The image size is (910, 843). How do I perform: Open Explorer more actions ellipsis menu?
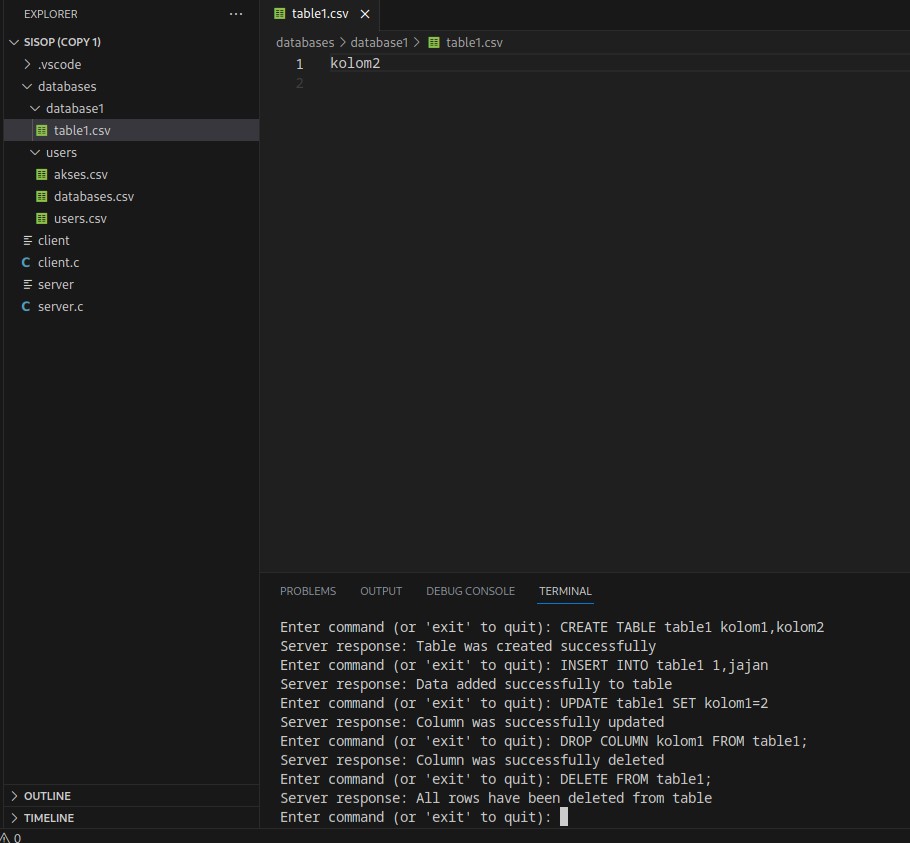coord(236,14)
